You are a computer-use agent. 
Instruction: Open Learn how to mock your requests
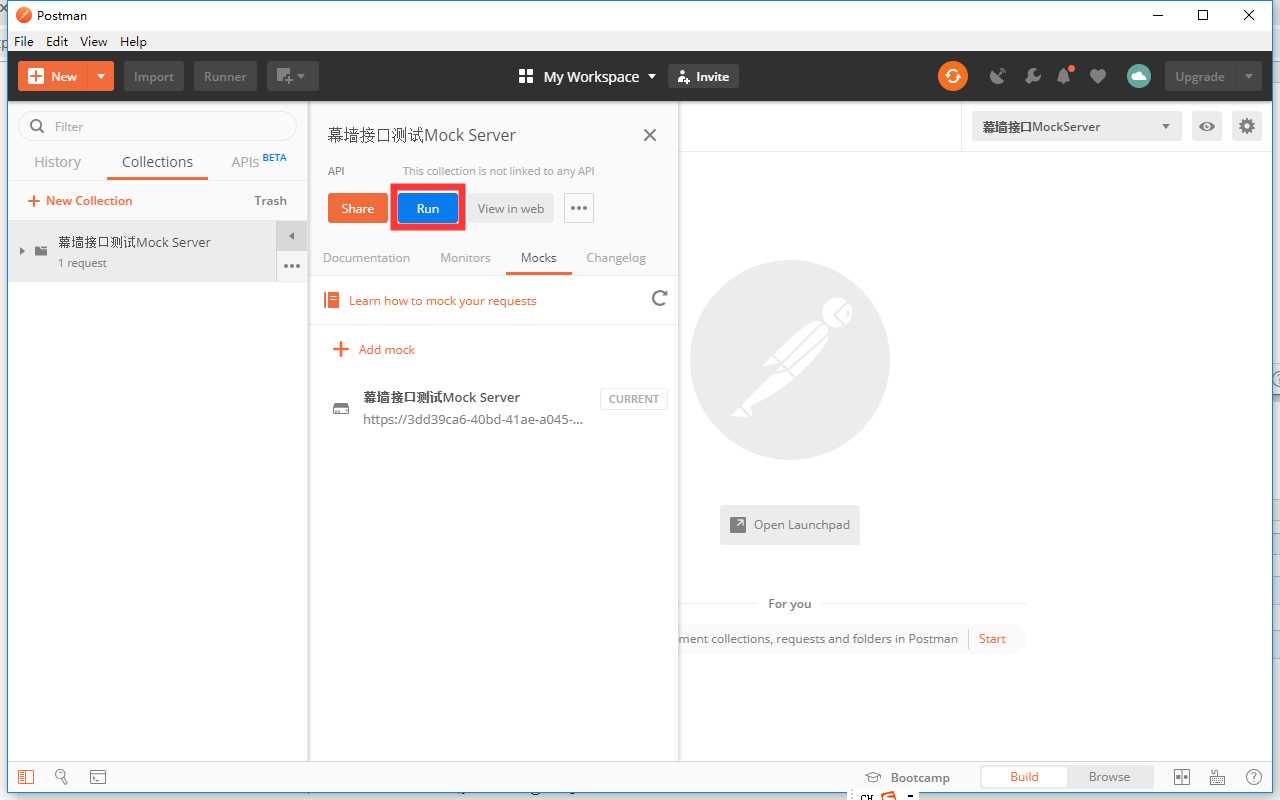click(442, 300)
